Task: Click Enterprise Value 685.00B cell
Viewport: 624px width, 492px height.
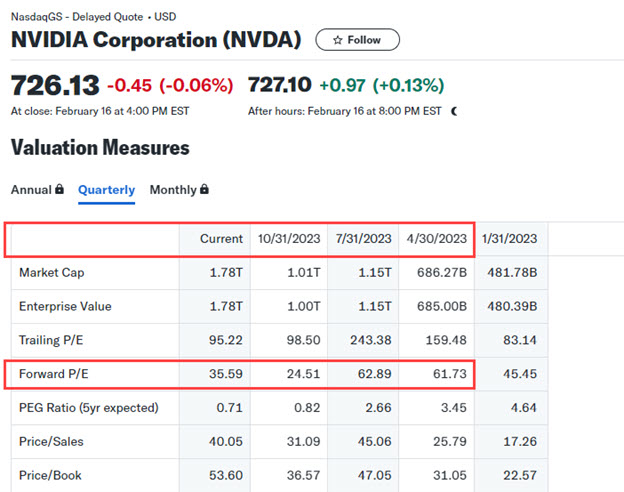Action: pyautogui.click(x=442, y=306)
